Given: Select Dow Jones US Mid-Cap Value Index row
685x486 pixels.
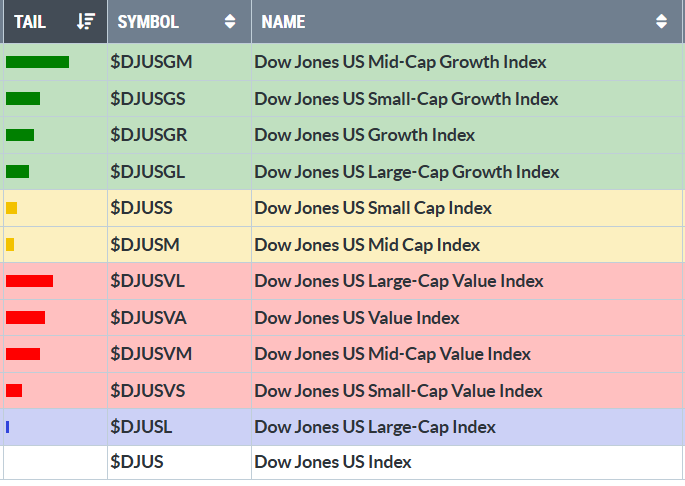Looking at the screenshot, I should tap(342, 354).
